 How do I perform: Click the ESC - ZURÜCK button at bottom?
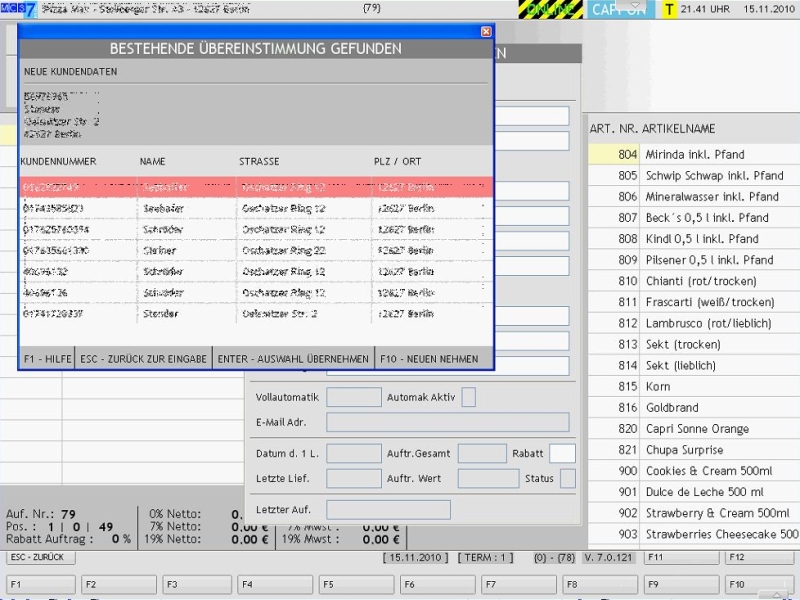click(x=41, y=557)
